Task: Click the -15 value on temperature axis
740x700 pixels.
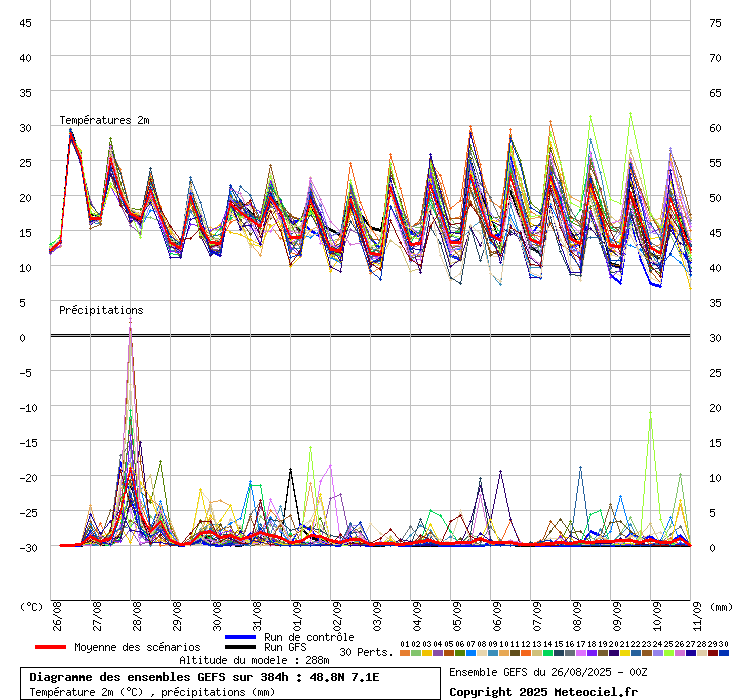Action: pos(28,443)
